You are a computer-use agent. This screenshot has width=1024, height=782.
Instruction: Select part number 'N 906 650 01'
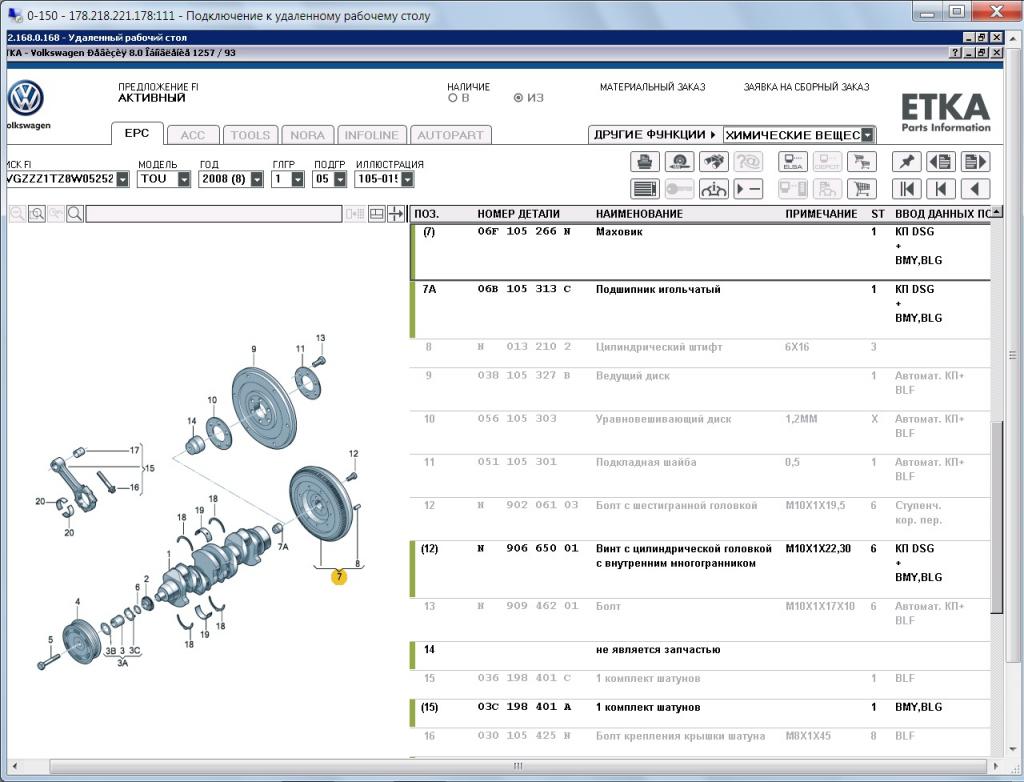pos(529,549)
